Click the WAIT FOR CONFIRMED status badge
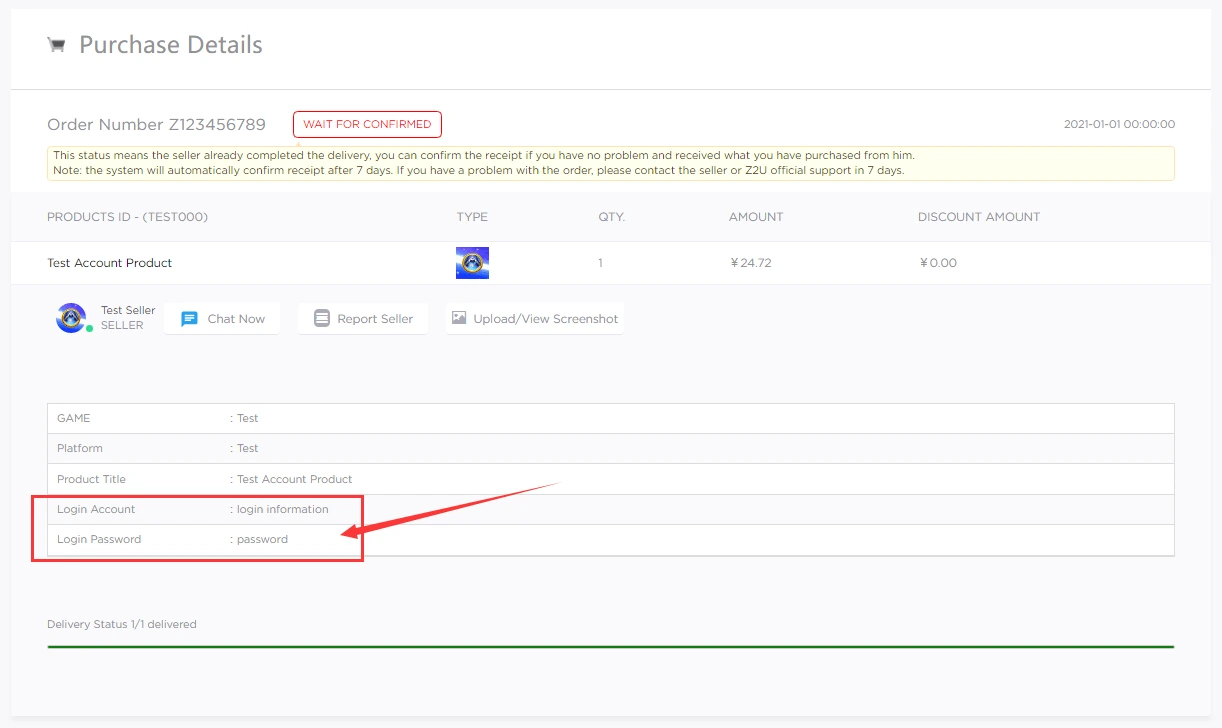The height and width of the screenshot is (728, 1222). (x=367, y=124)
